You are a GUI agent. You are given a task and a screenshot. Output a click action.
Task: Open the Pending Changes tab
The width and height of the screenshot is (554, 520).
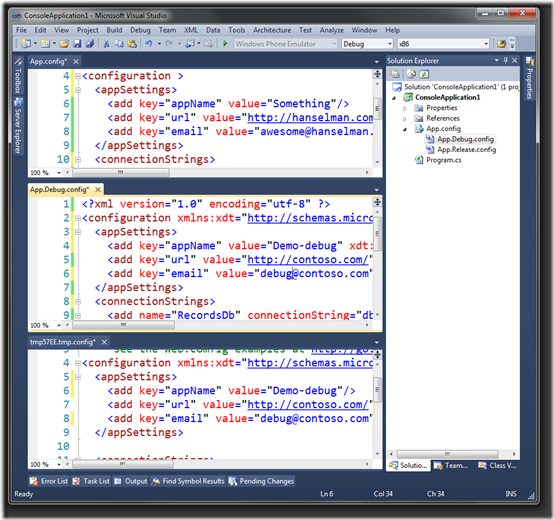pyautogui.click(x=261, y=481)
